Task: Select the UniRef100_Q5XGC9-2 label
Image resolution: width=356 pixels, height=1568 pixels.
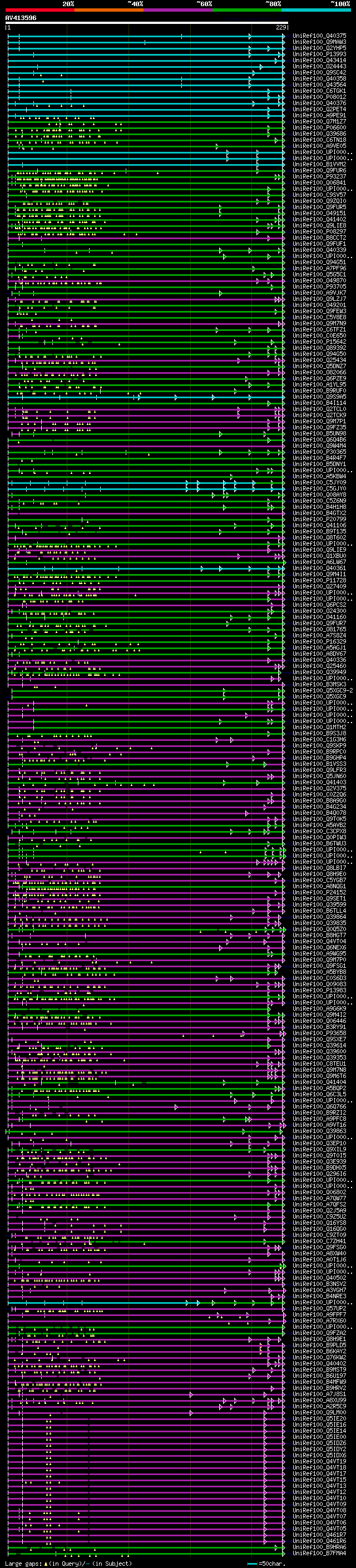Action: coord(323,691)
